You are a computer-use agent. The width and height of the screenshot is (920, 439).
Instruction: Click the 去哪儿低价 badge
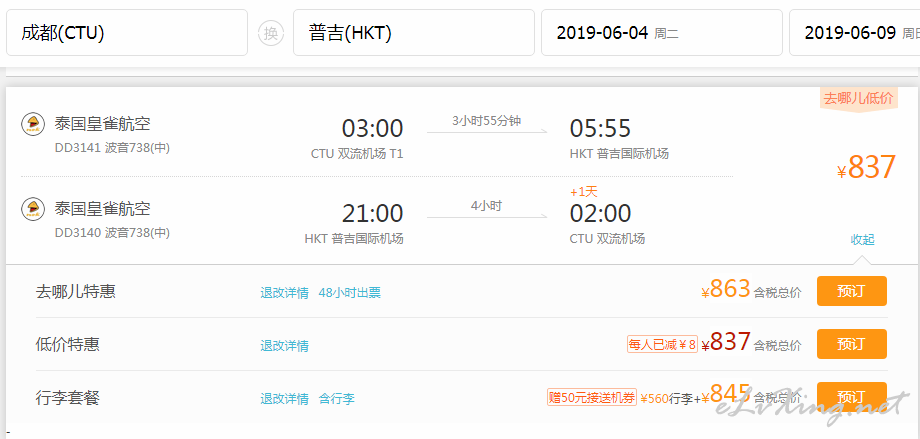[x=858, y=99]
